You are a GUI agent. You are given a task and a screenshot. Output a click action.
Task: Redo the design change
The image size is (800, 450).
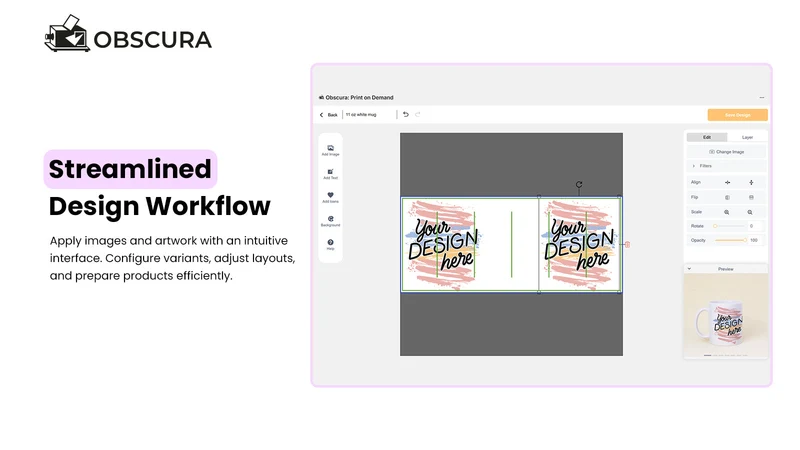(418, 114)
